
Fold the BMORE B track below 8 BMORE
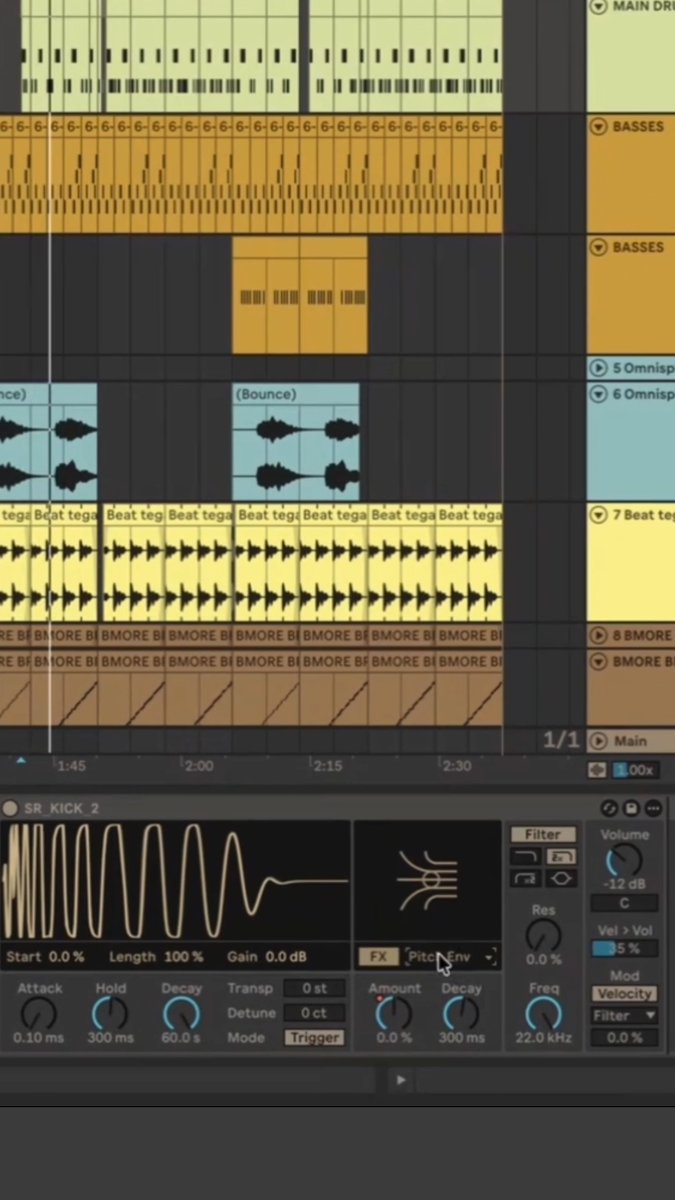pyautogui.click(x=599, y=661)
